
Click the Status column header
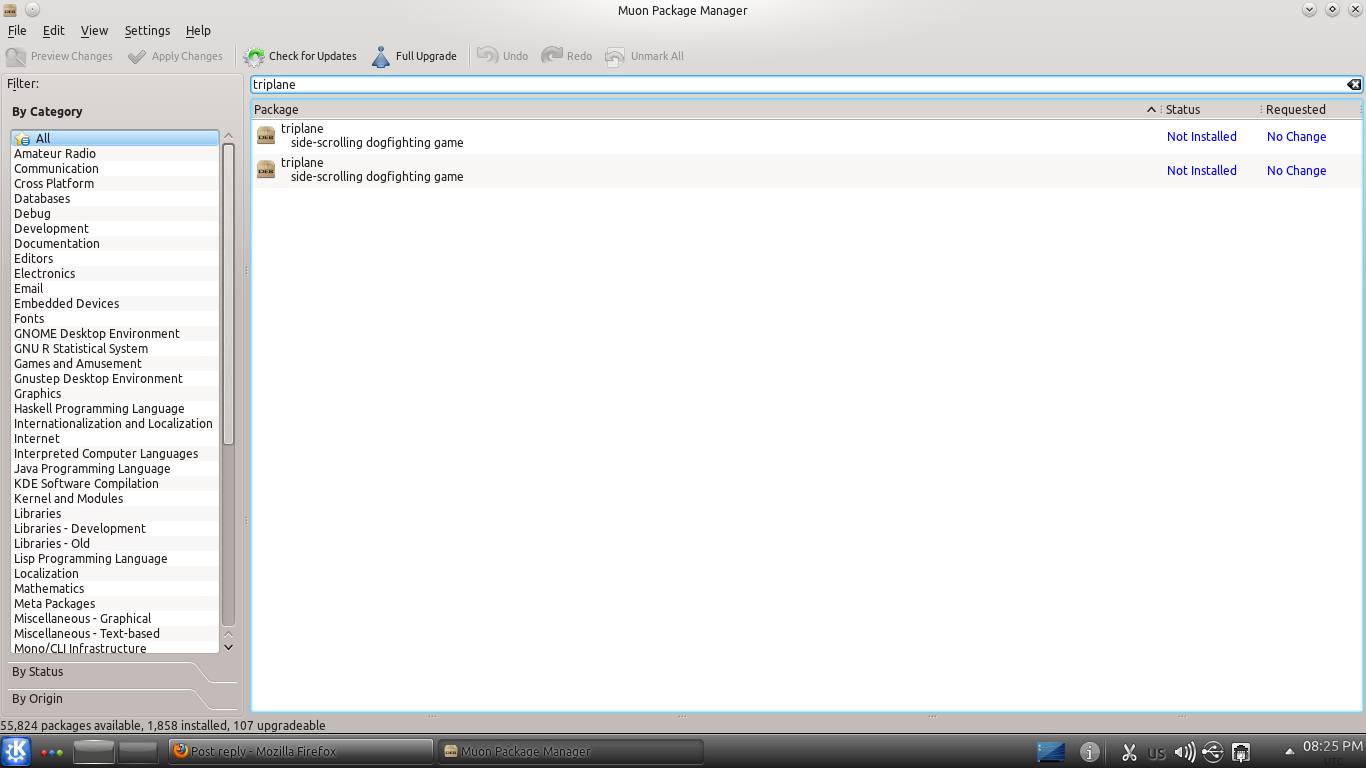(1210, 110)
